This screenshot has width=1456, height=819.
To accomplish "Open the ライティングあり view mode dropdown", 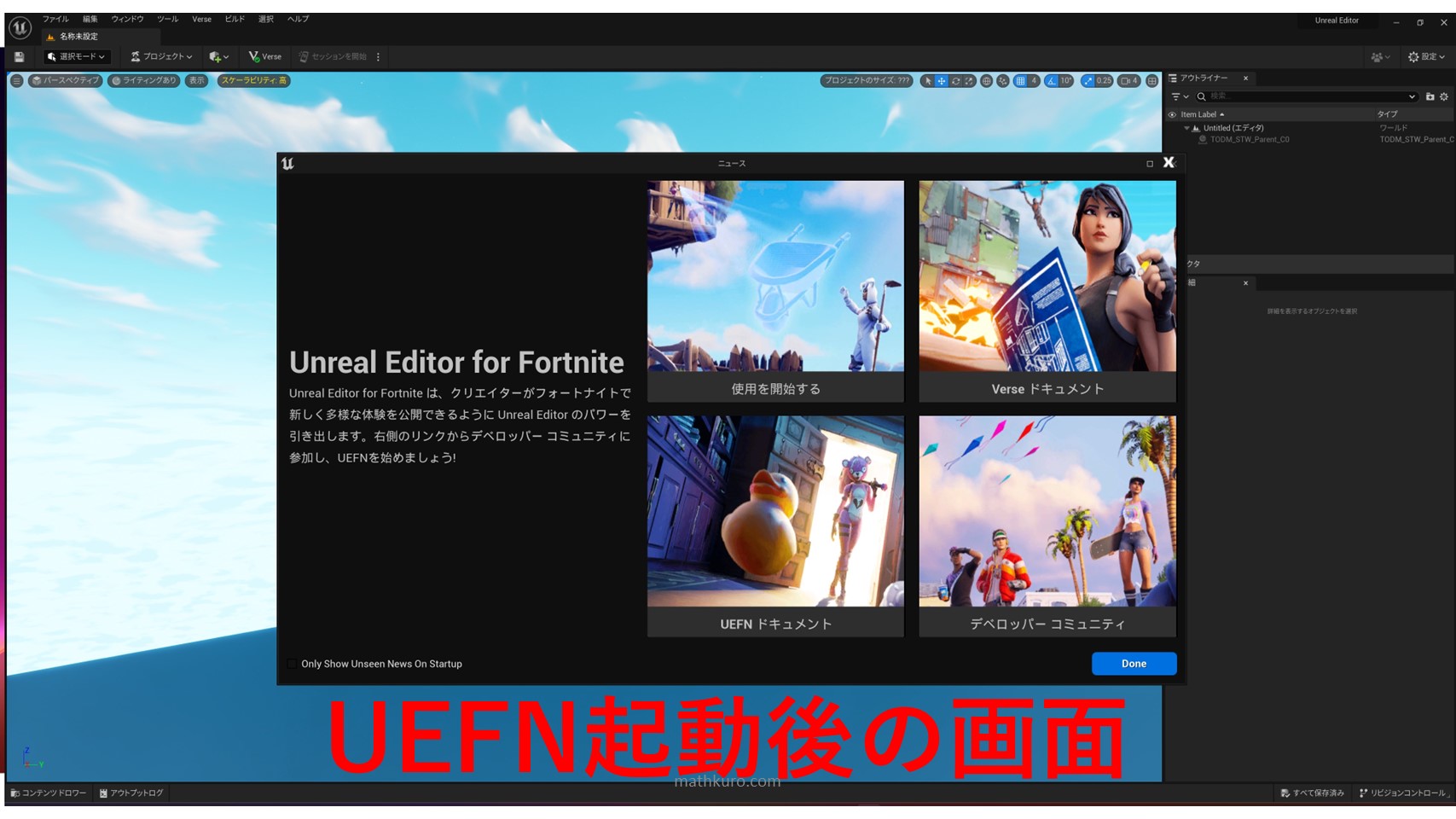I will click(144, 80).
